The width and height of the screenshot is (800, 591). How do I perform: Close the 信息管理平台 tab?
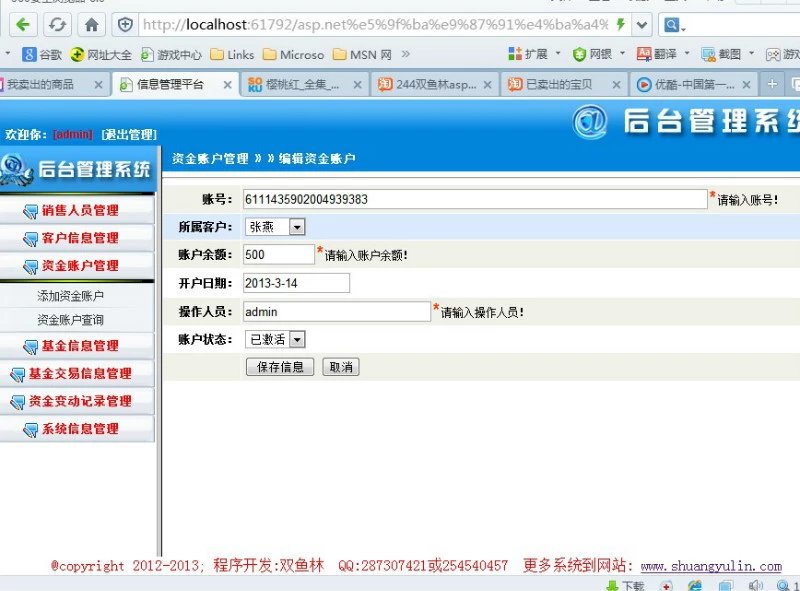tap(228, 85)
